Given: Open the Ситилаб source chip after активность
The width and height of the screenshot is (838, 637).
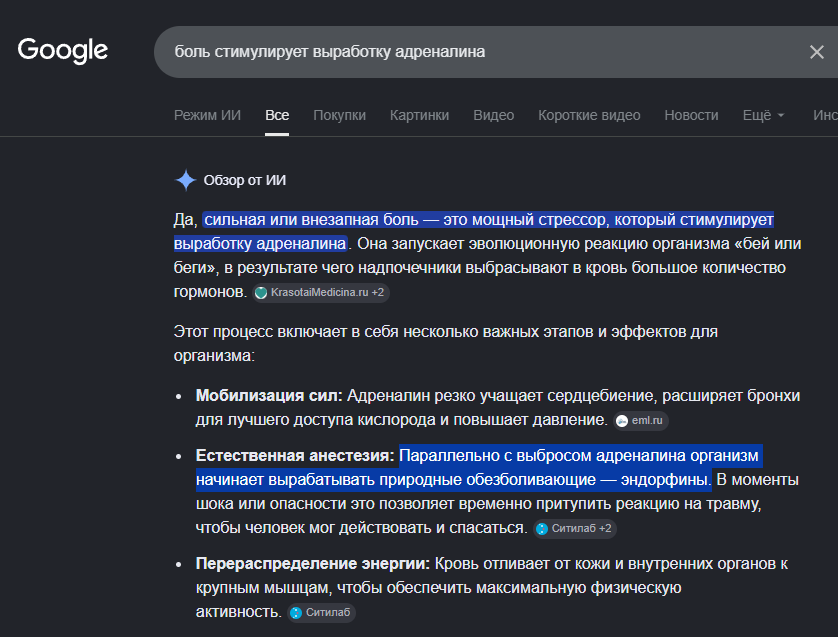Looking at the screenshot, I should point(321,612).
